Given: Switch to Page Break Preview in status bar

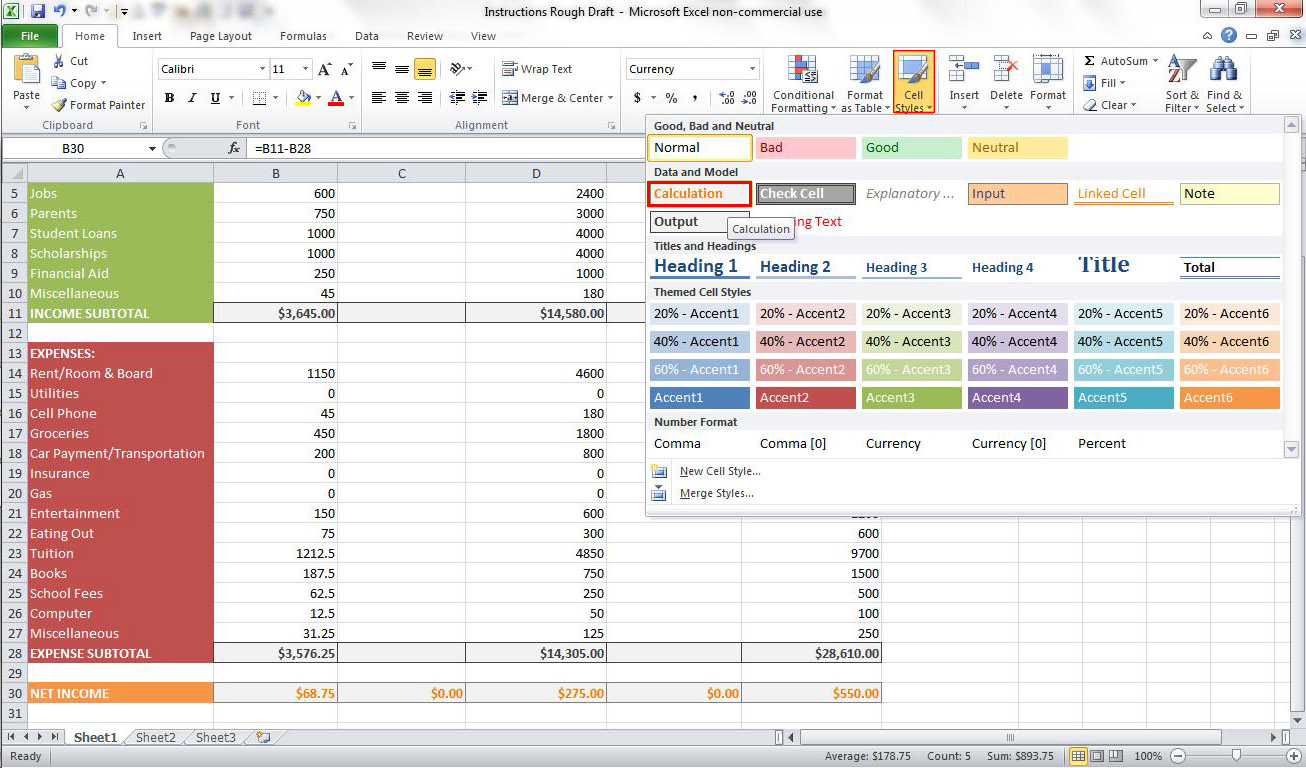Looking at the screenshot, I should 1118,756.
